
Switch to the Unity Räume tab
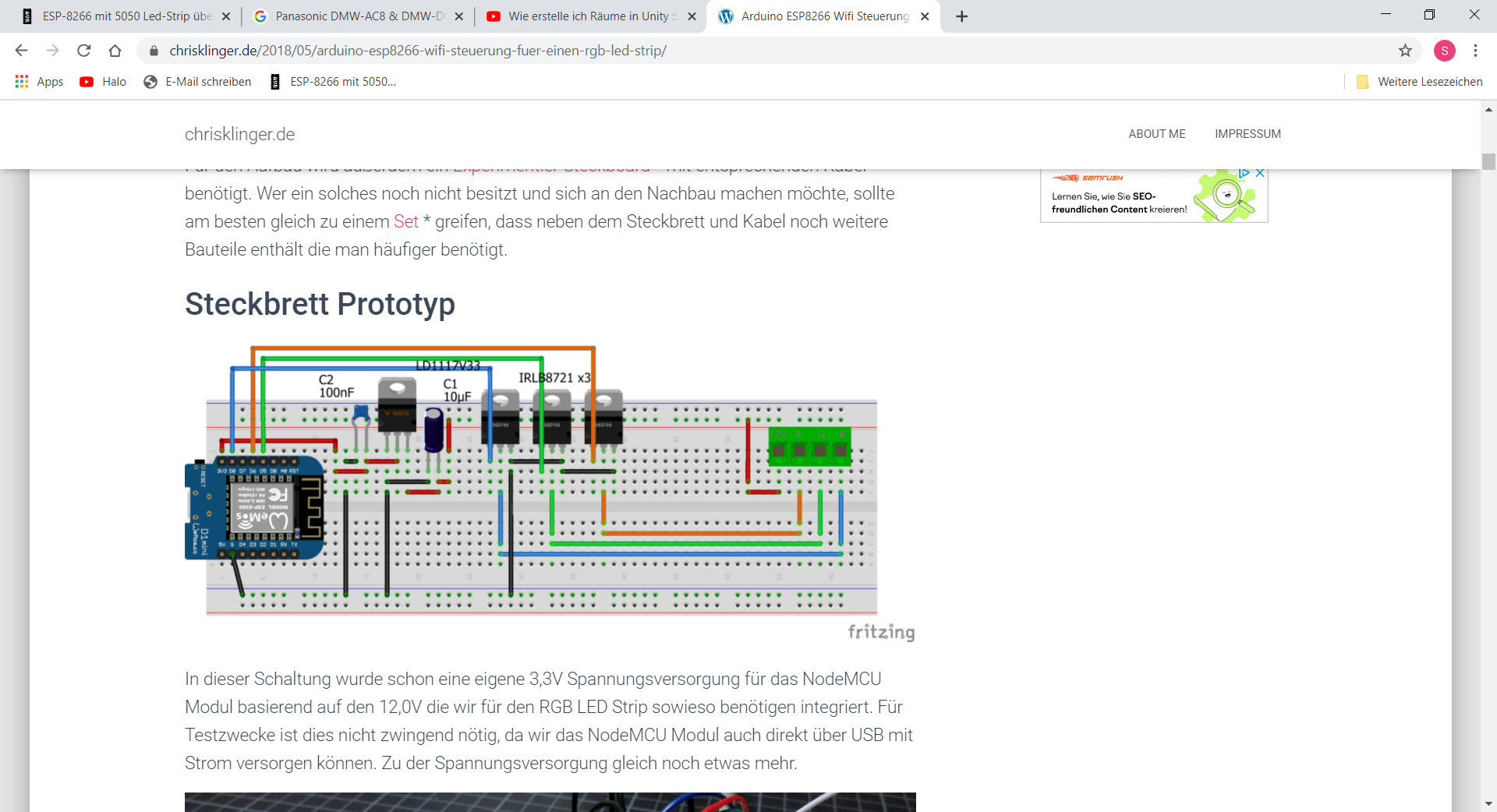pos(590,16)
